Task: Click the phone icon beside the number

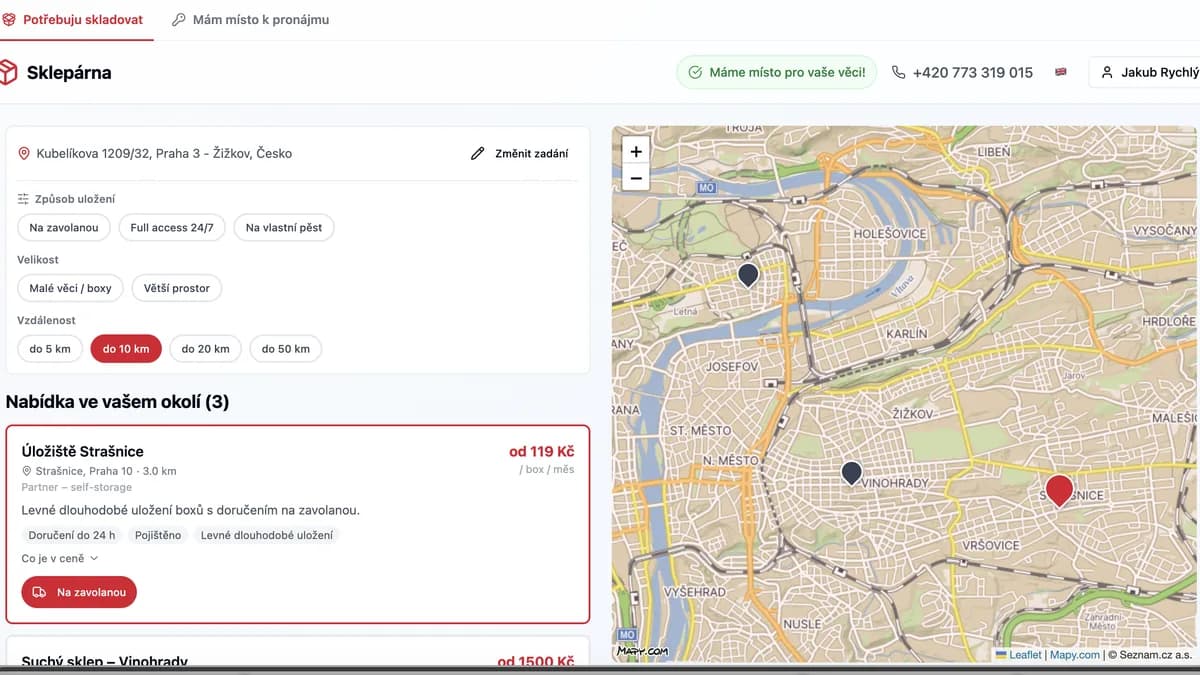Action: click(898, 72)
